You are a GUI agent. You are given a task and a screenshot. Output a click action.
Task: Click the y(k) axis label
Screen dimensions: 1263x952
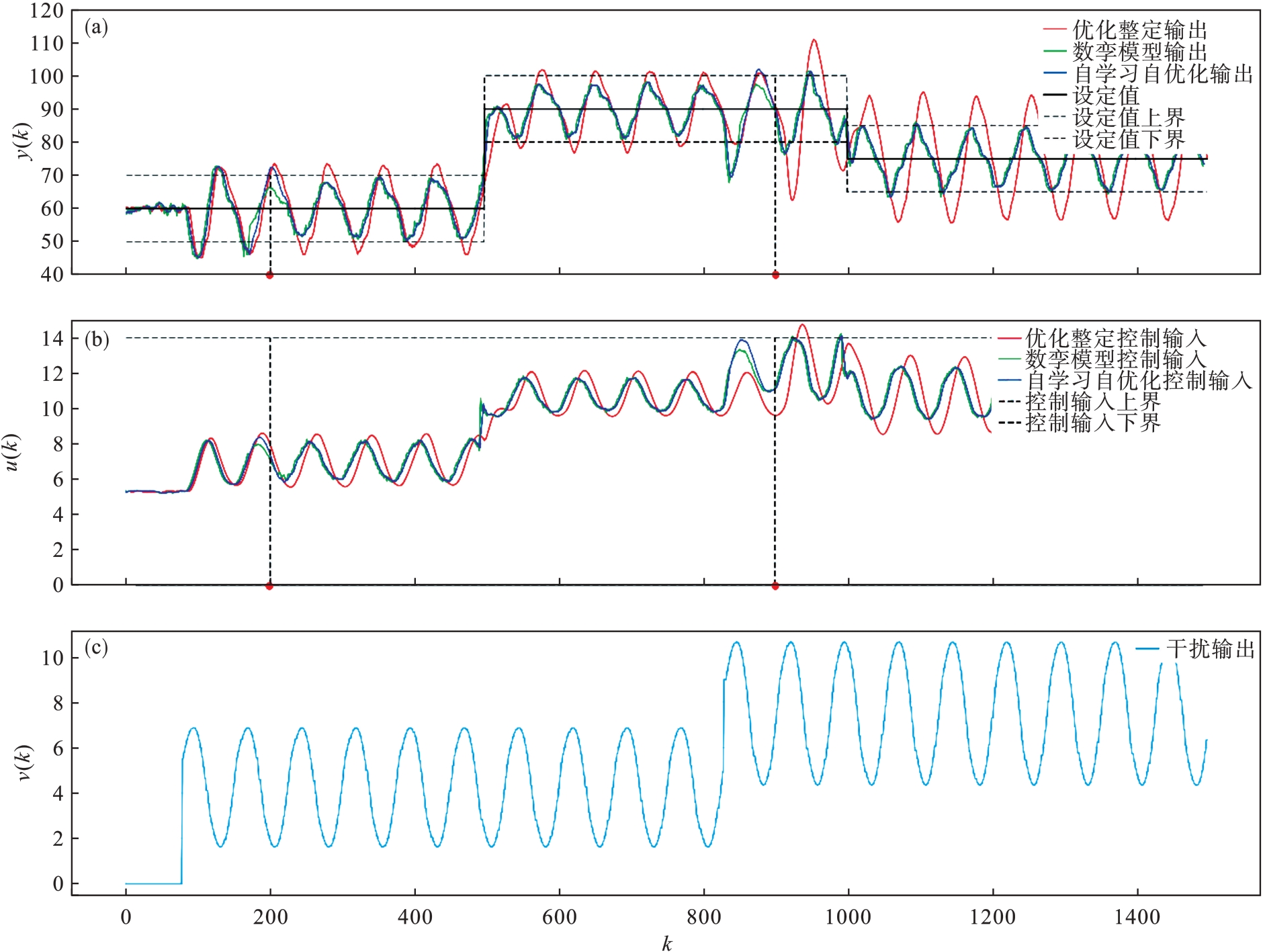24,142
